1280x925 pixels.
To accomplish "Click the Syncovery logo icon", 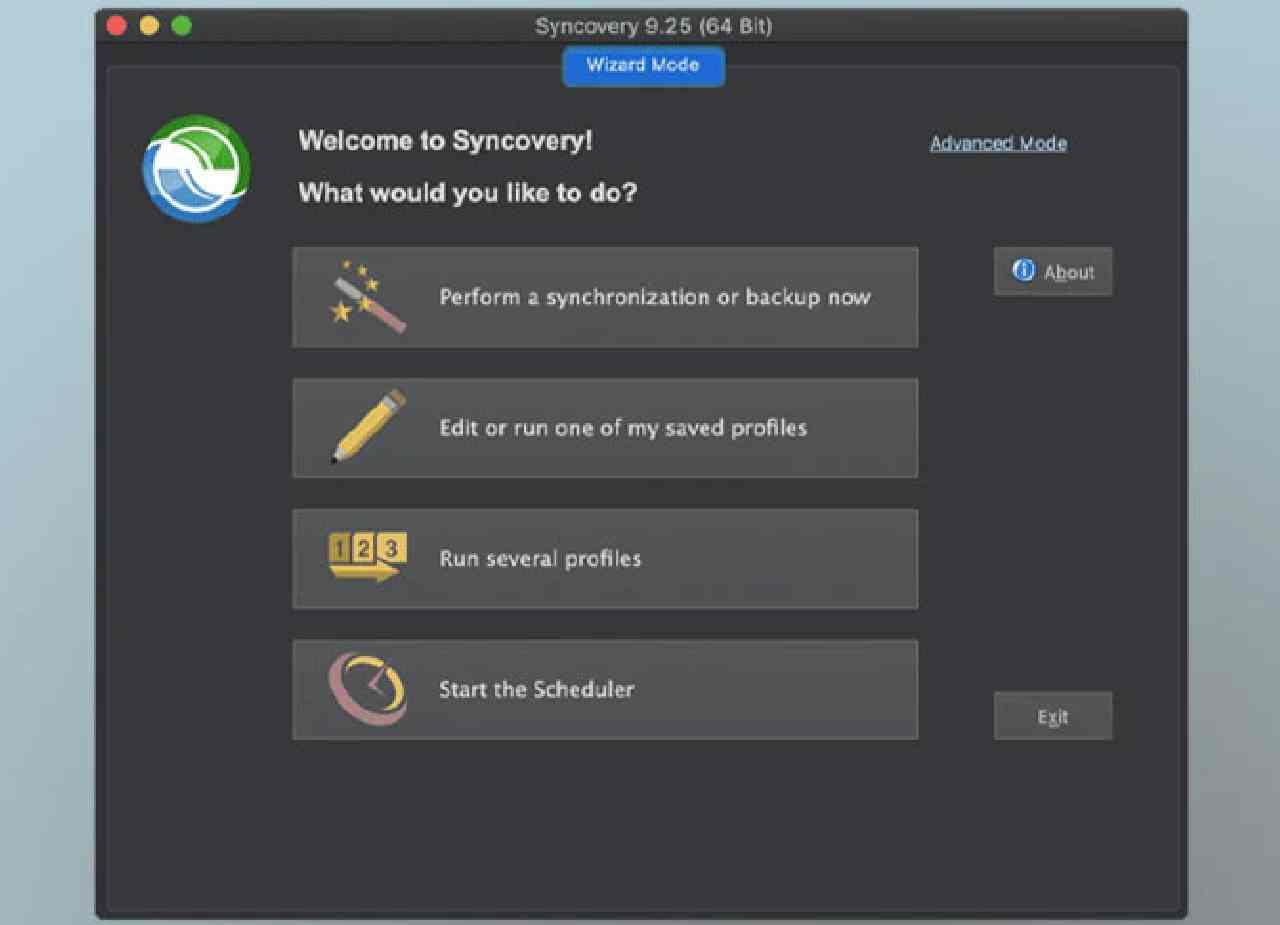I will click(x=196, y=168).
